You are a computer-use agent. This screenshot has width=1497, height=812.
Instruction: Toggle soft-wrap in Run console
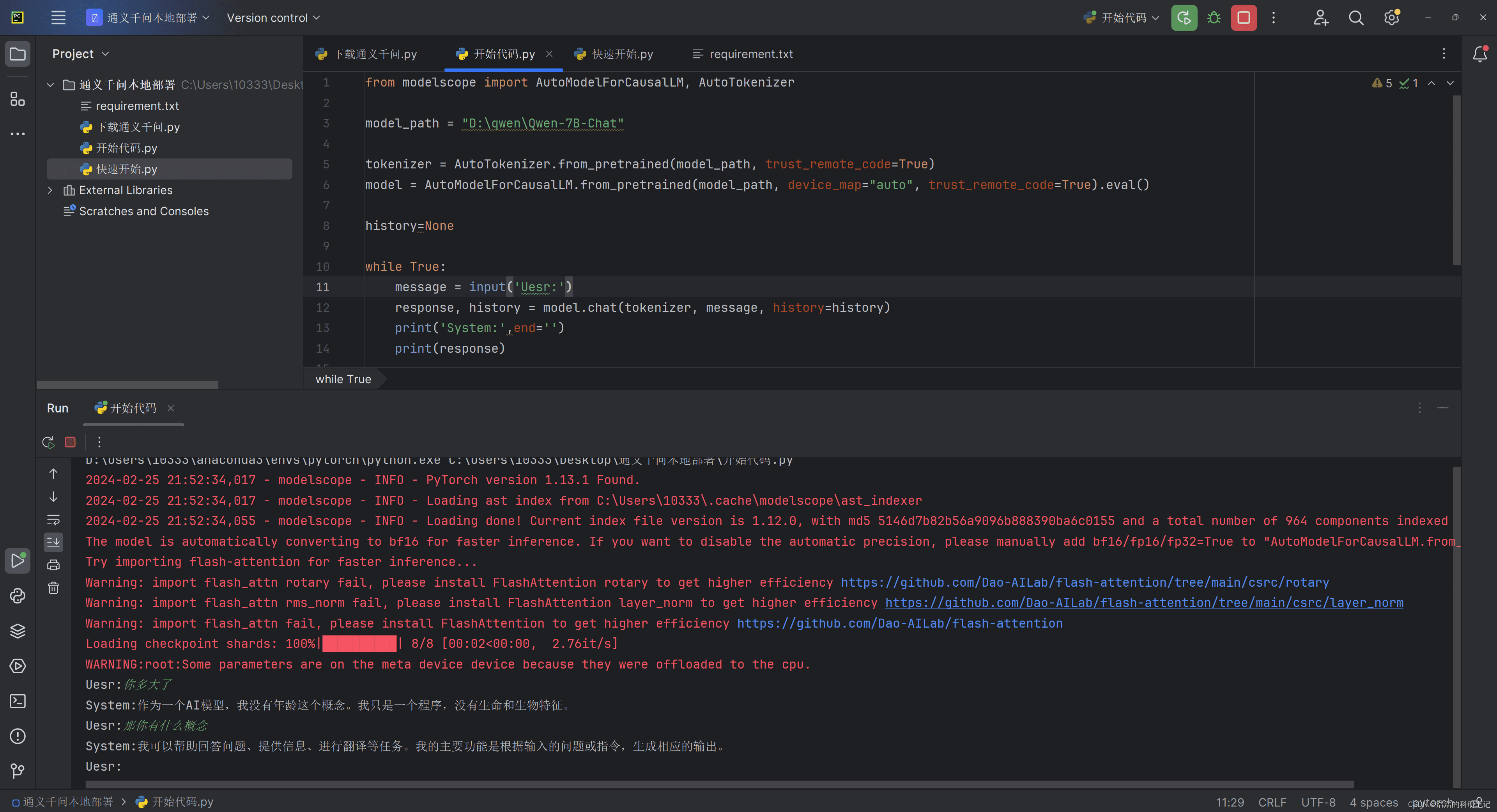click(53, 519)
